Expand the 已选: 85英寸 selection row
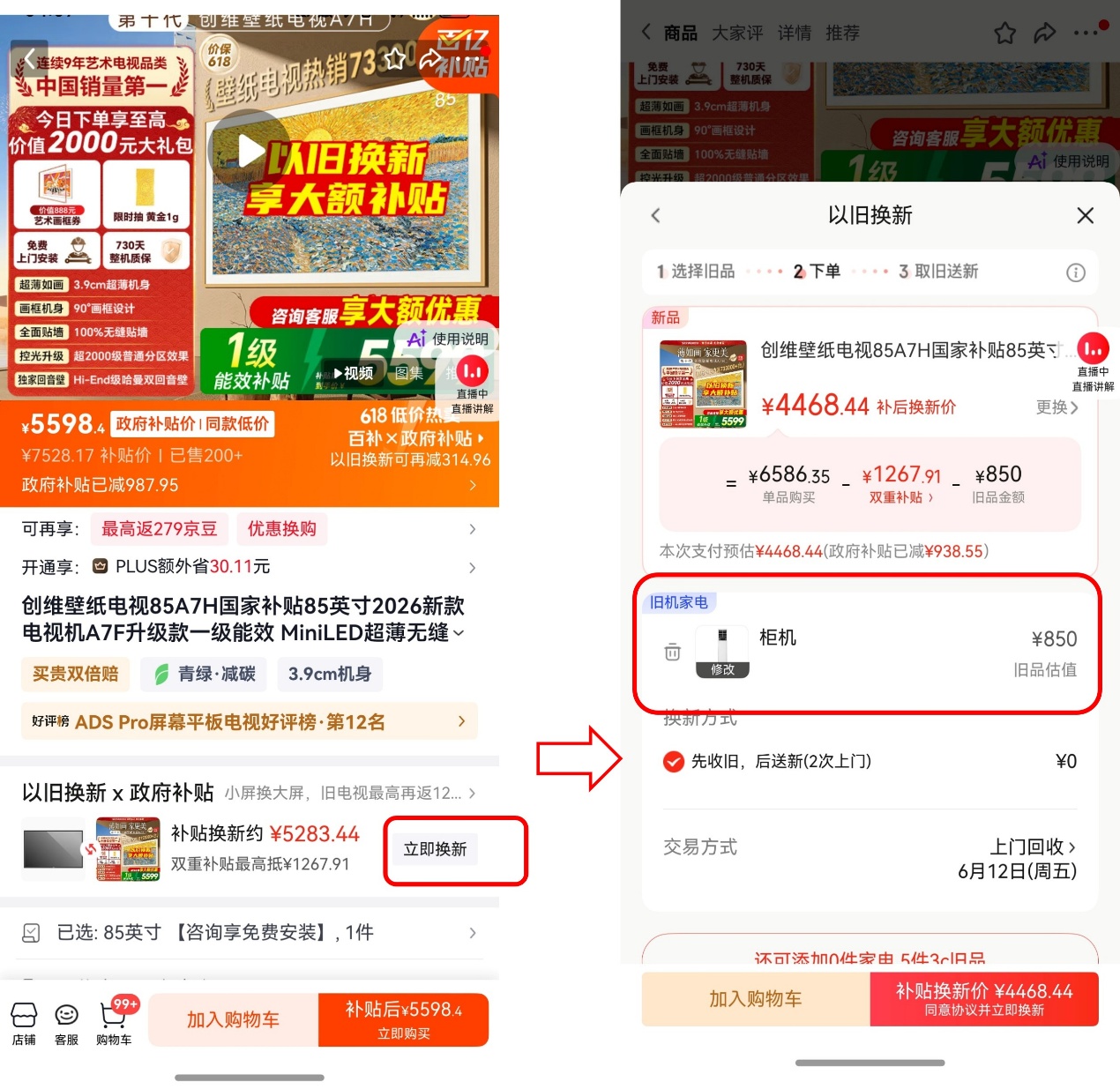Image resolution: width=1120 pixels, height=1089 pixels. [250, 932]
